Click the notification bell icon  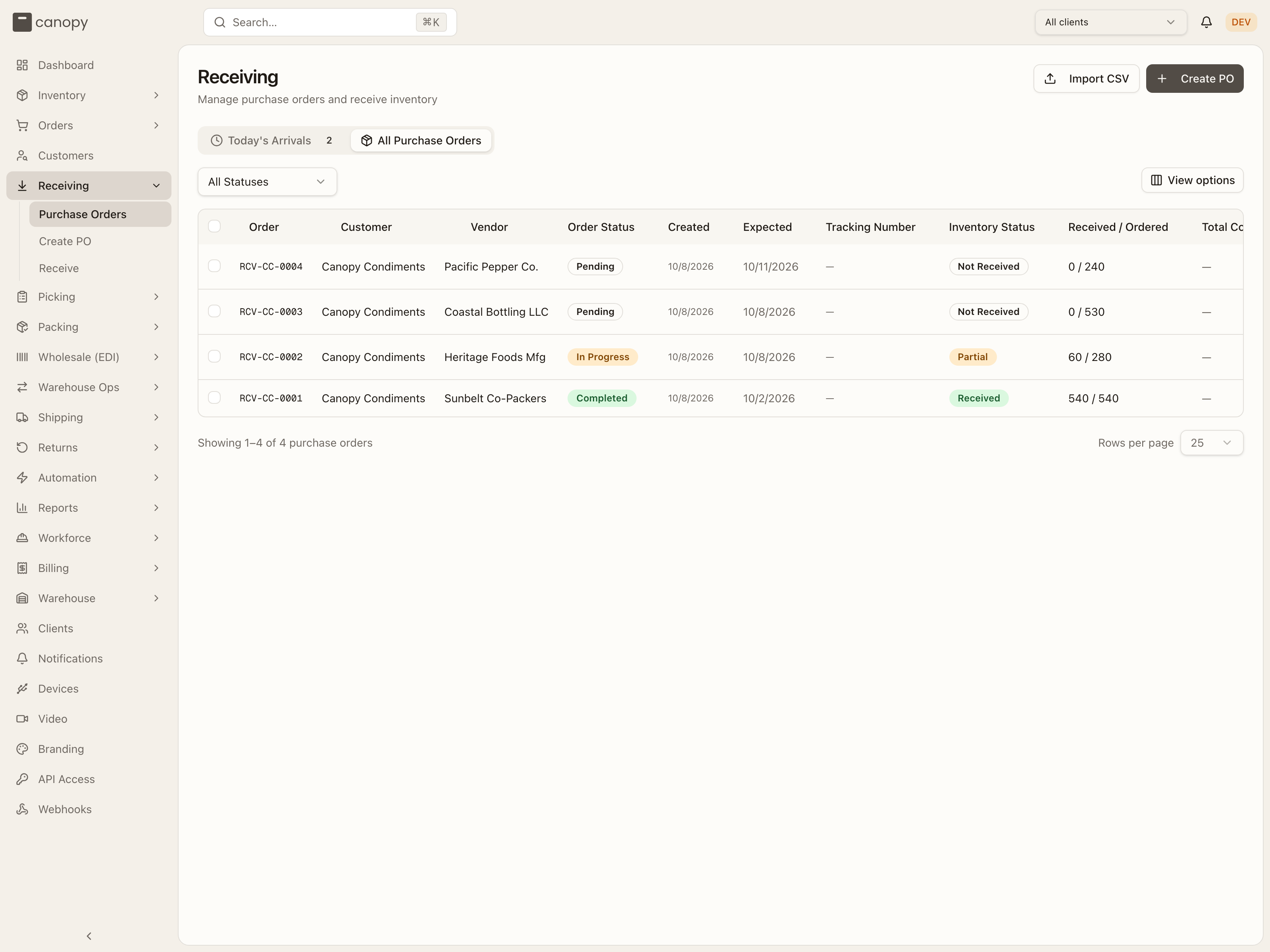click(1206, 22)
